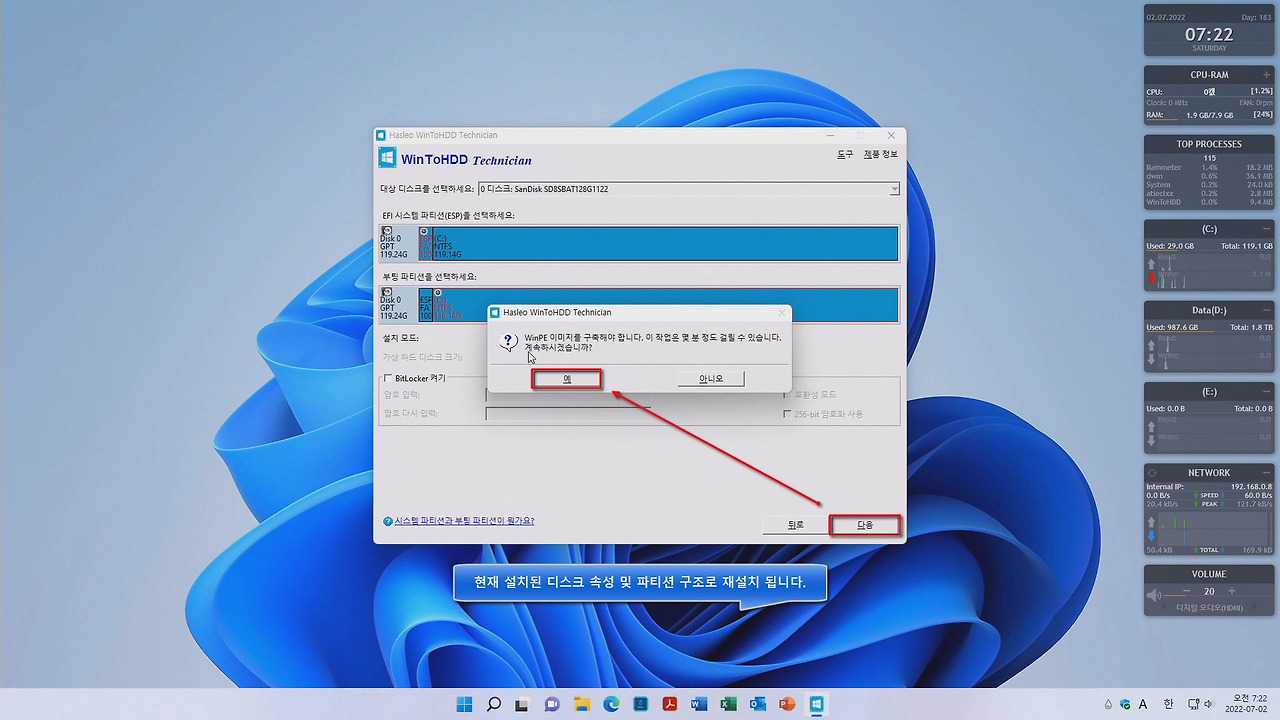This screenshot has width=1280, height=720.
Task: Open the 제품 정보 menu
Action: coord(880,155)
